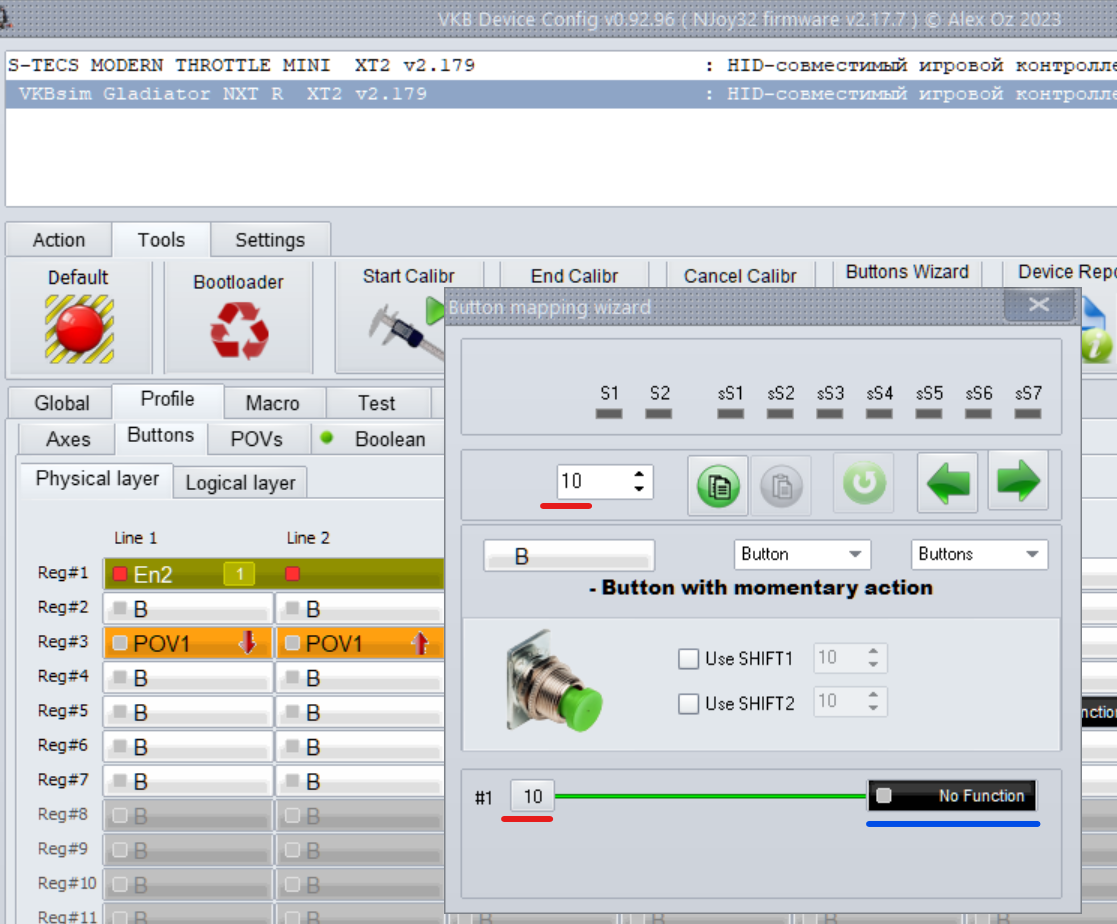Open the Global tab
1117x924 pixels.
pos(61,403)
